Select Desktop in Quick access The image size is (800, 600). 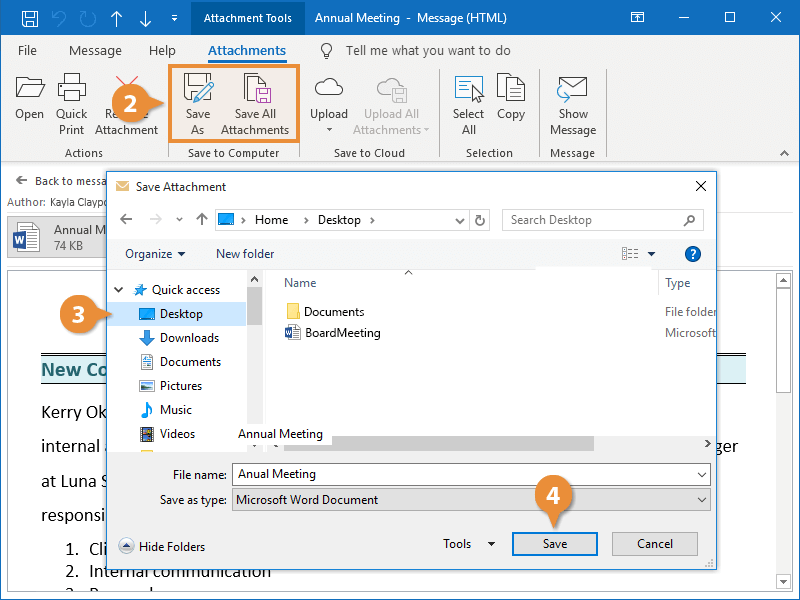click(x=177, y=314)
